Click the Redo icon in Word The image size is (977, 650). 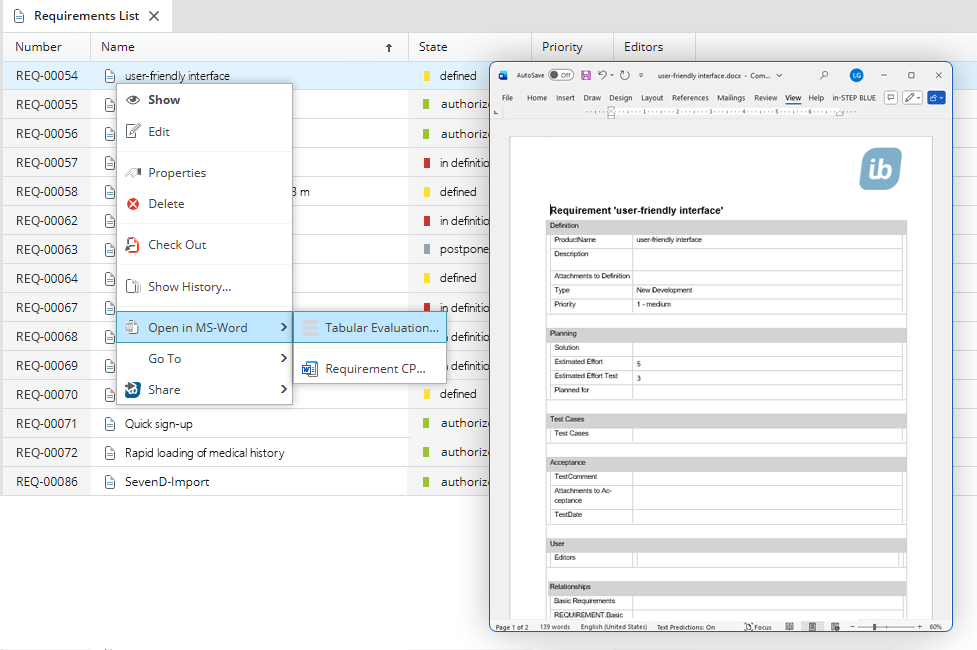click(x=625, y=75)
